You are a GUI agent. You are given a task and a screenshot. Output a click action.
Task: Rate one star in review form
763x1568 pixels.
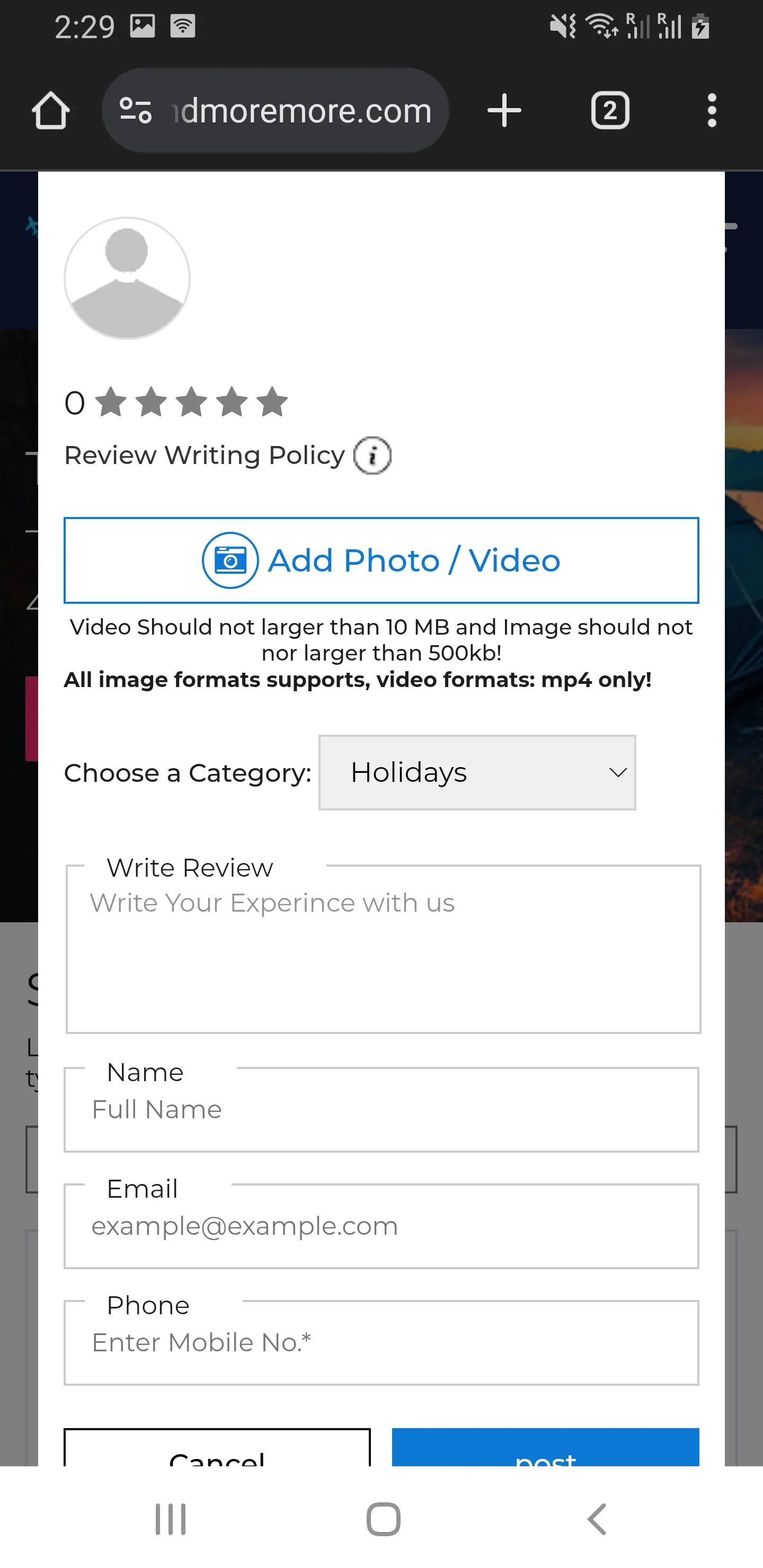click(x=111, y=403)
